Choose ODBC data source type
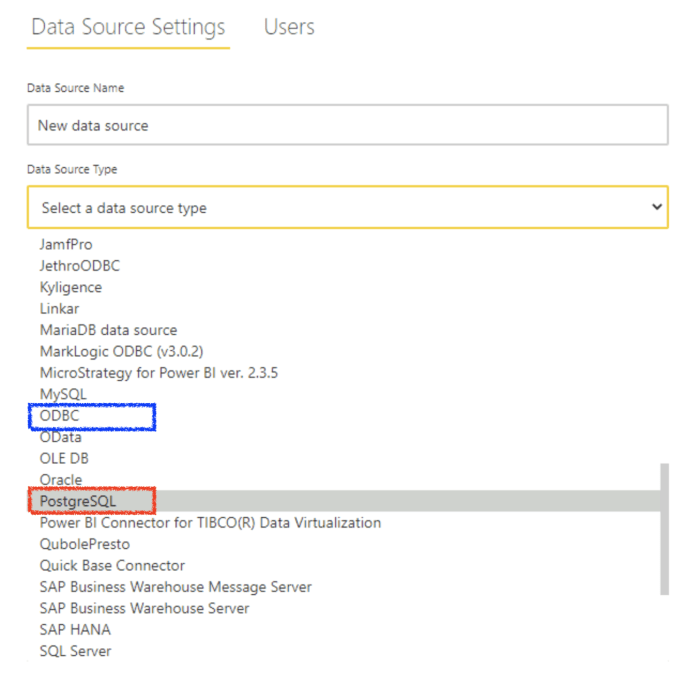700x685 pixels. [59, 416]
